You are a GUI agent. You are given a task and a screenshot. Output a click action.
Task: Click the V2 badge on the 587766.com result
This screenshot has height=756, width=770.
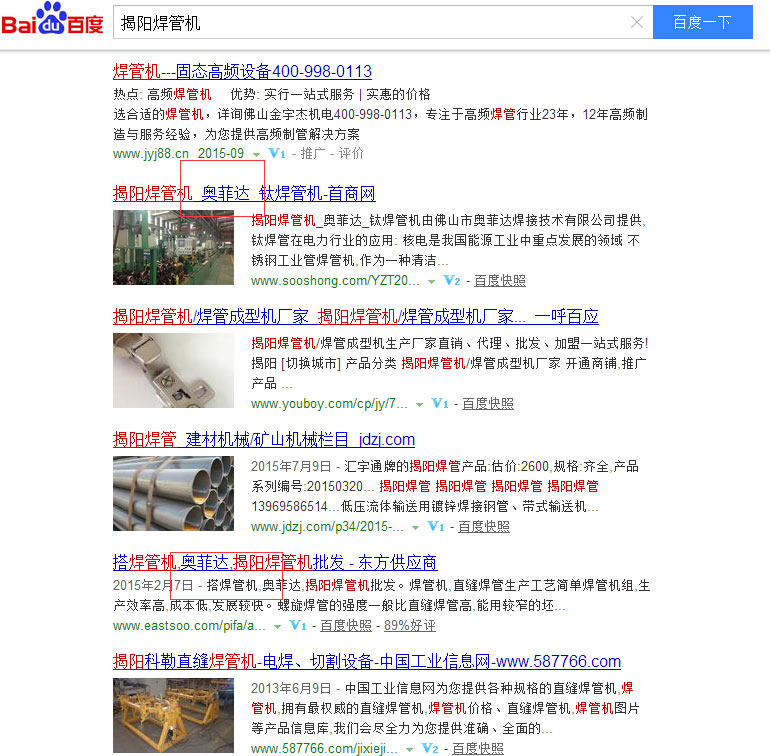click(x=430, y=749)
